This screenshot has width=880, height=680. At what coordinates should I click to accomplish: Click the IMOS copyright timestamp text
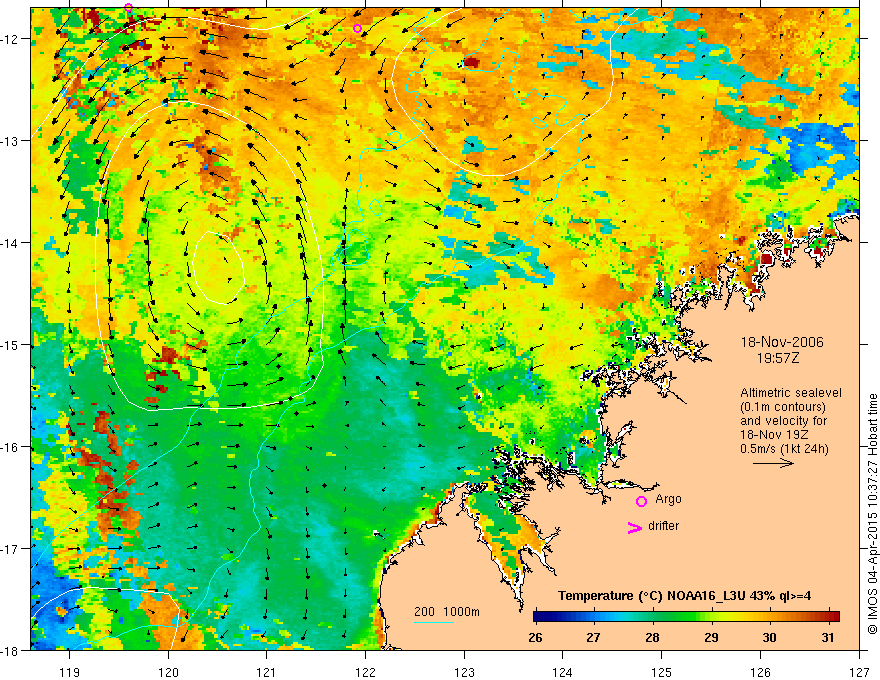(872, 514)
